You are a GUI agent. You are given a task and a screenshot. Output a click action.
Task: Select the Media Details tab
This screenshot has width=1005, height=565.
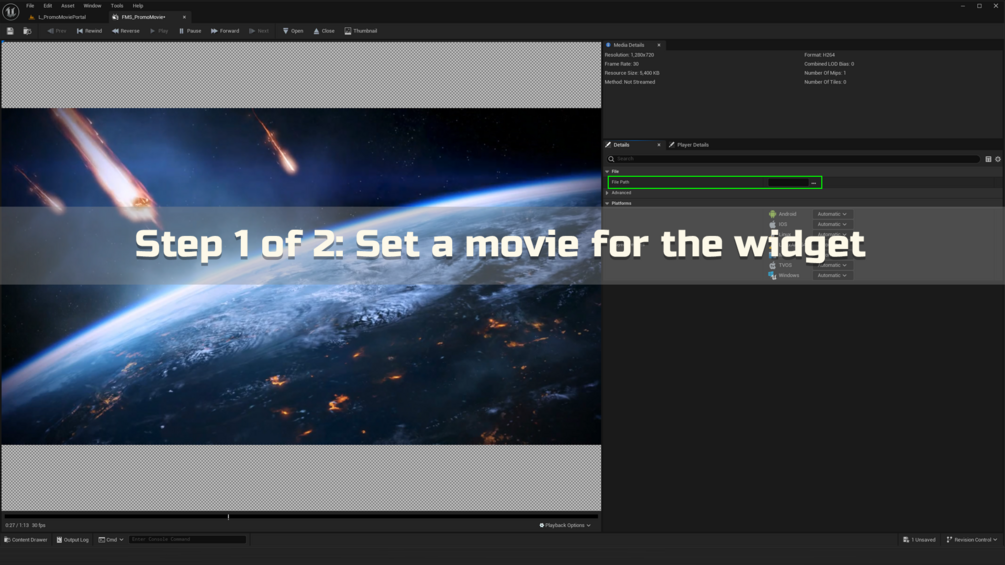click(x=628, y=45)
